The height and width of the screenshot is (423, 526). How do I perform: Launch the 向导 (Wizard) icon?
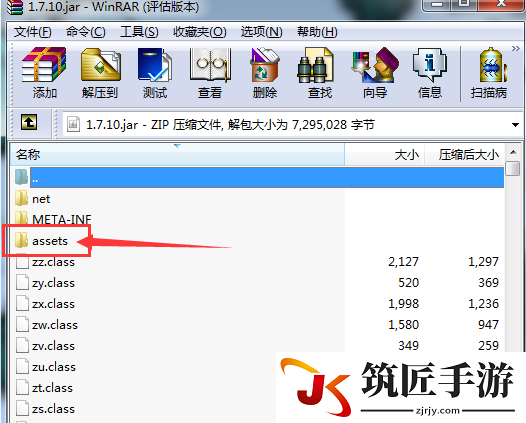pos(375,73)
